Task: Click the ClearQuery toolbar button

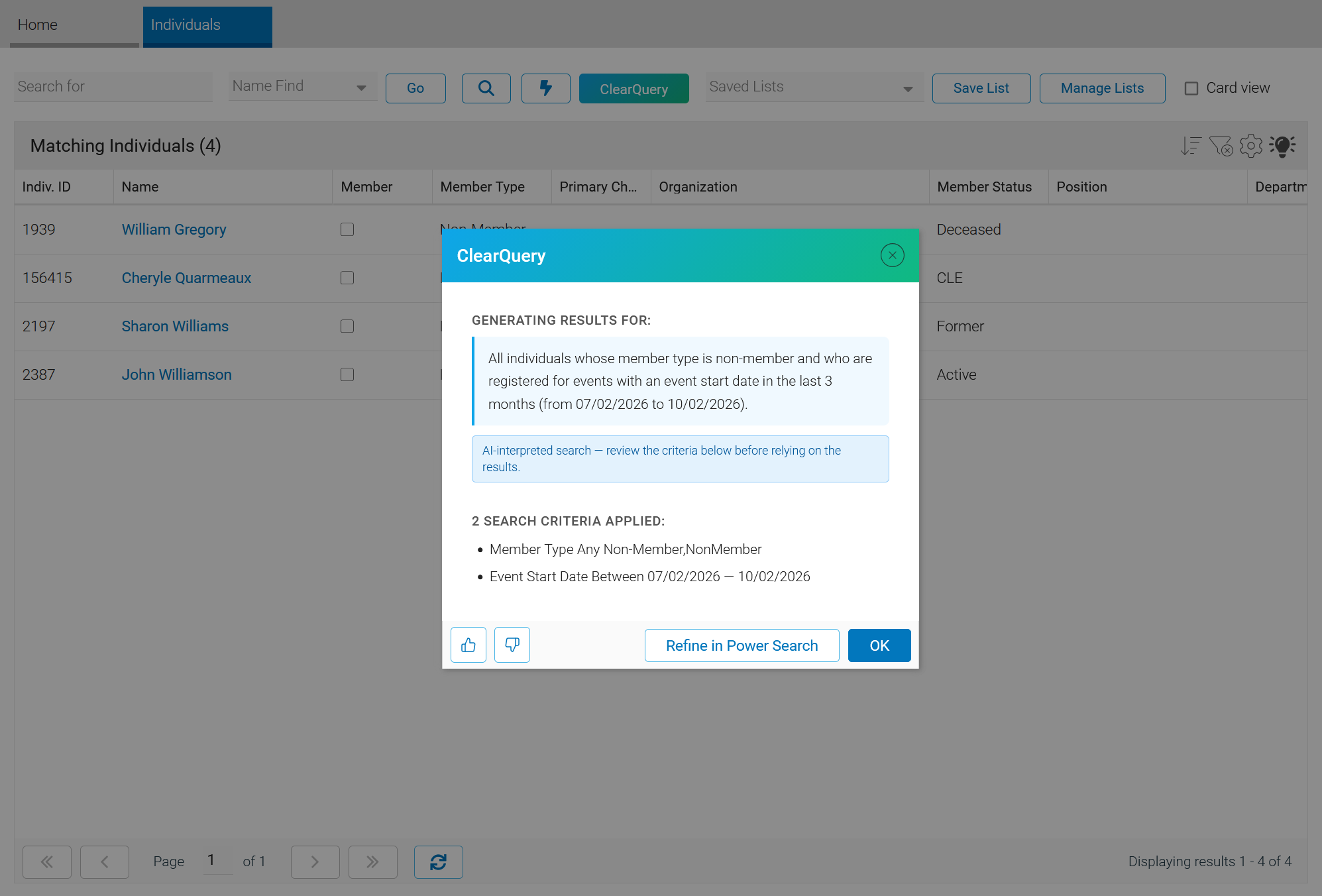Action: point(634,88)
